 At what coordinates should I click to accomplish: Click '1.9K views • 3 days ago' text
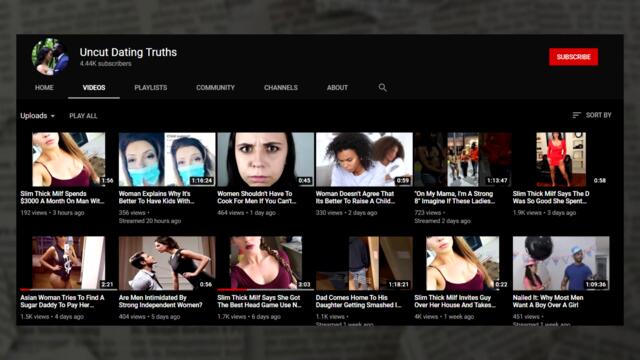point(544,213)
